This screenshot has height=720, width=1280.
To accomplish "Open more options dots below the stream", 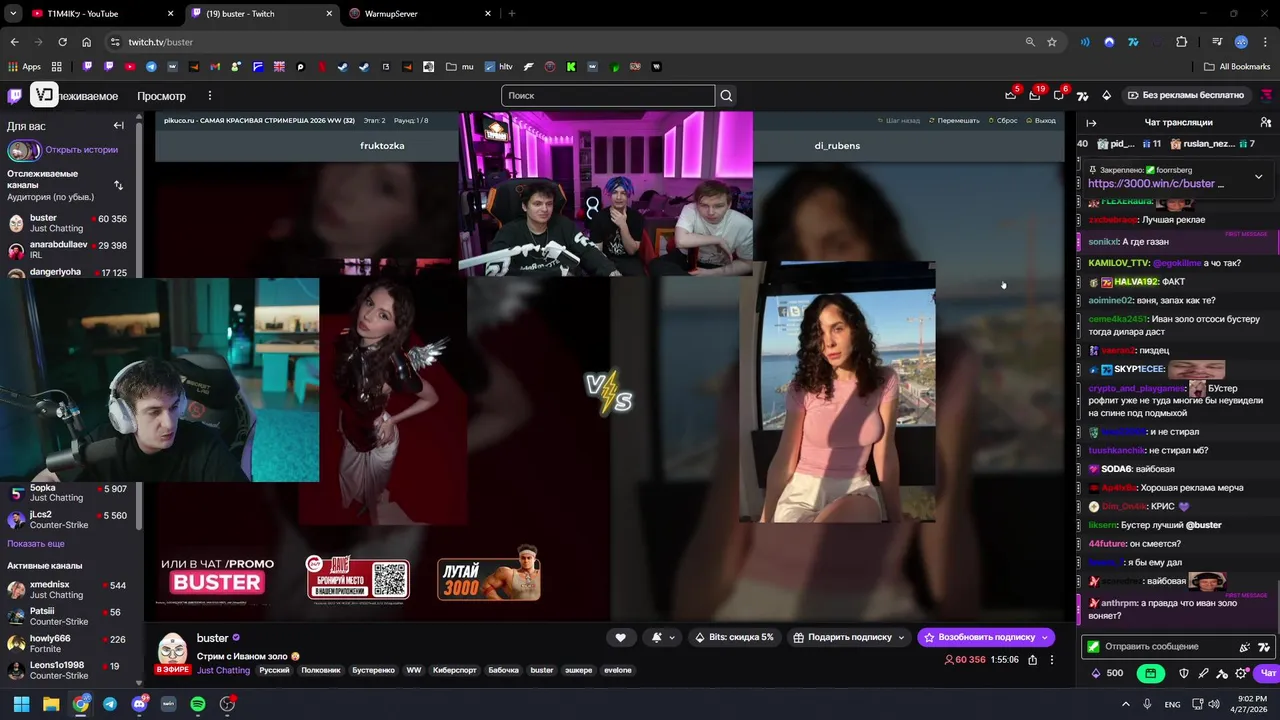I will 1051,660.
